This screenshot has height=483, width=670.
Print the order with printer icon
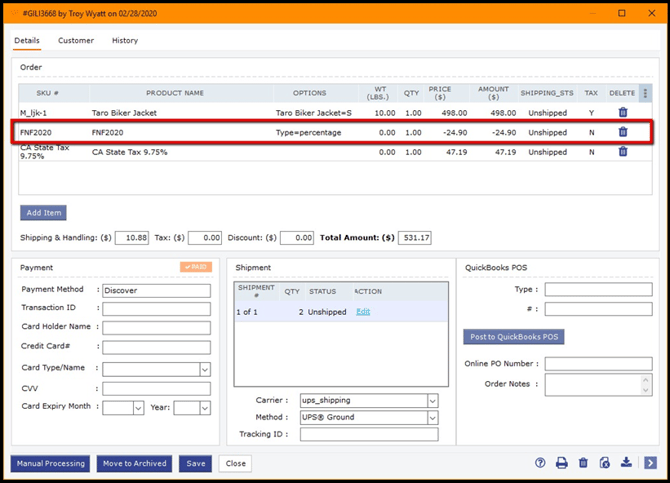562,463
